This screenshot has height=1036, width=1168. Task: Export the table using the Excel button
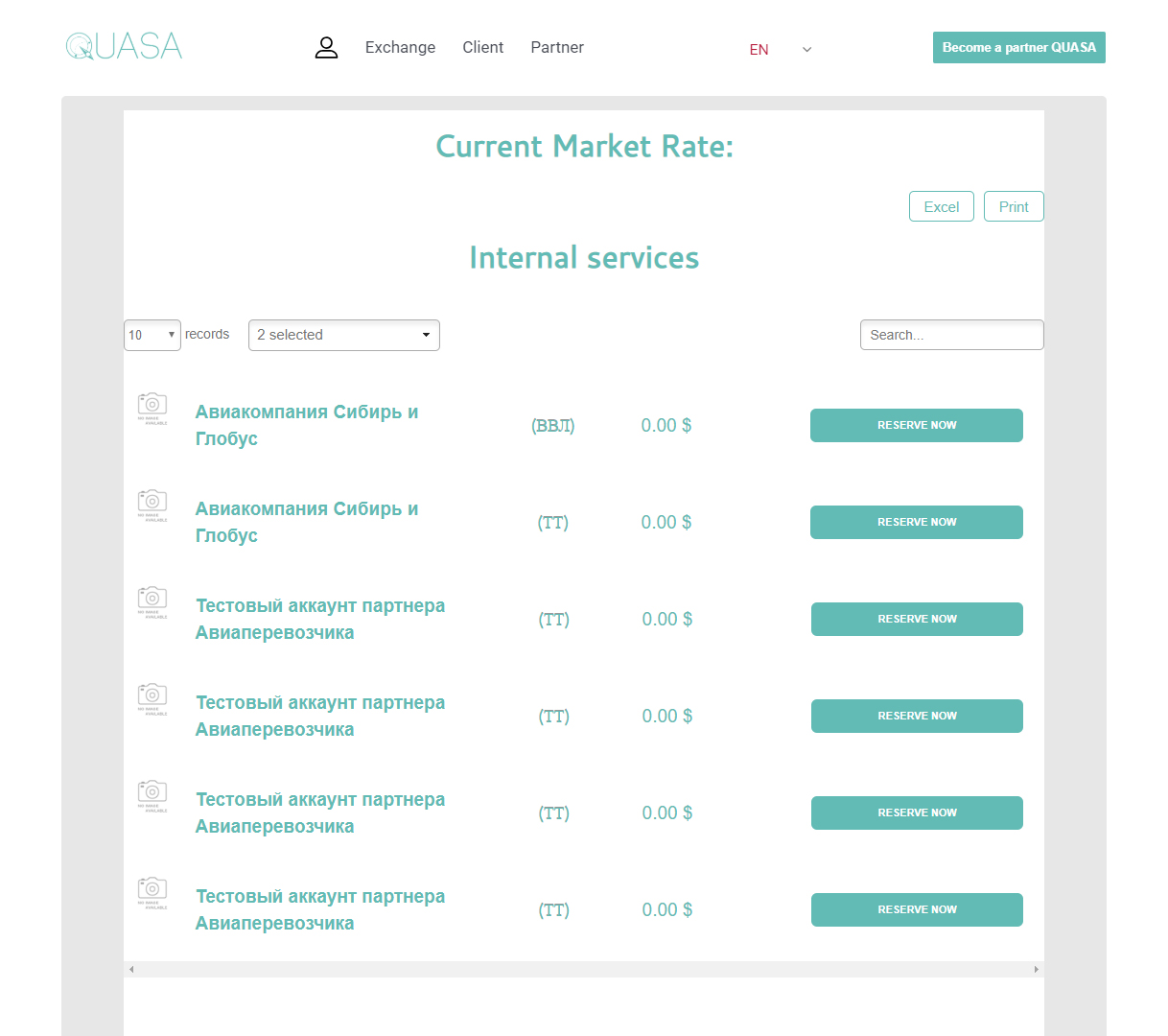click(941, 206)
